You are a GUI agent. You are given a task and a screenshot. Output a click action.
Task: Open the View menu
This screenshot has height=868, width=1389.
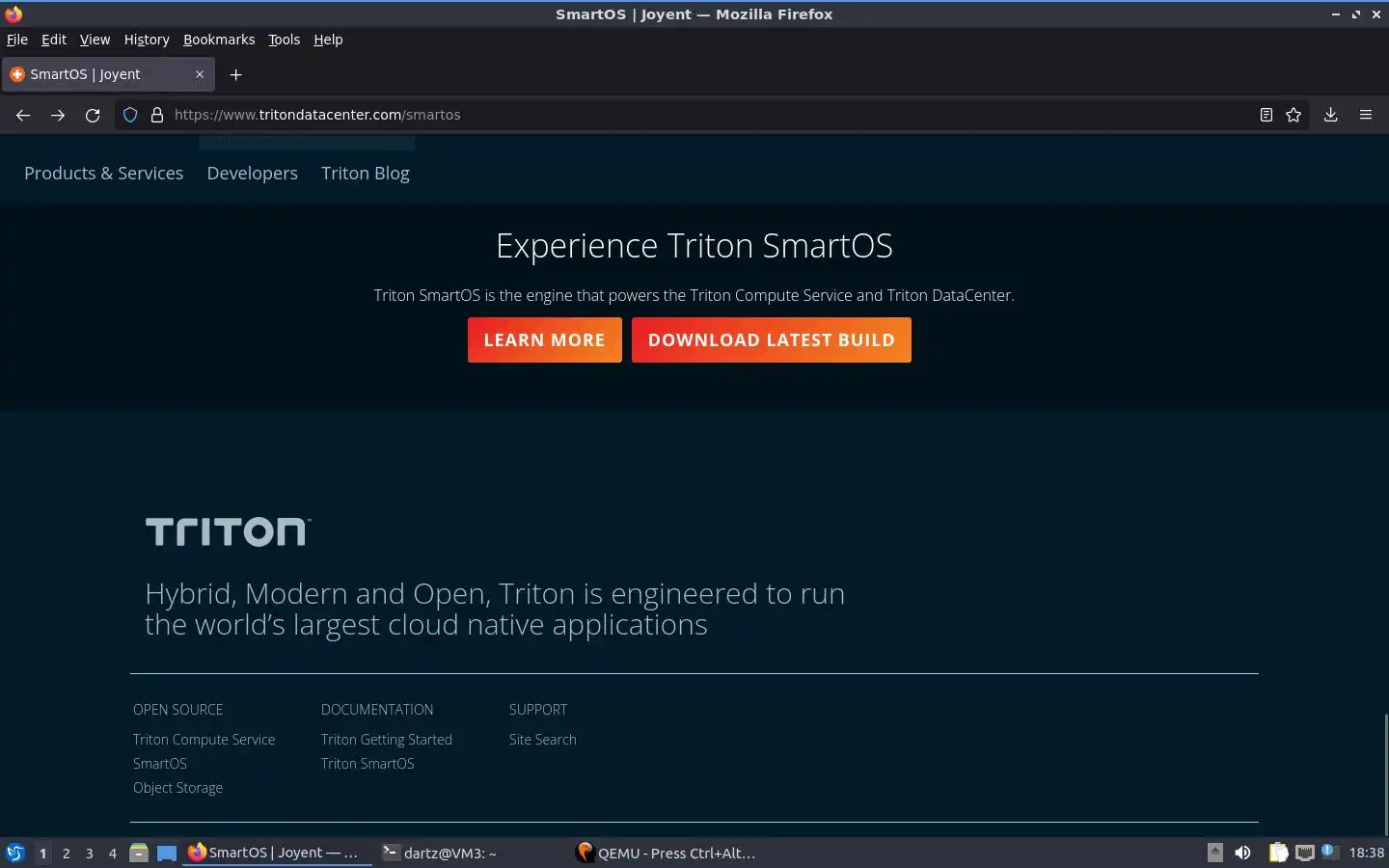coord(95,40)
